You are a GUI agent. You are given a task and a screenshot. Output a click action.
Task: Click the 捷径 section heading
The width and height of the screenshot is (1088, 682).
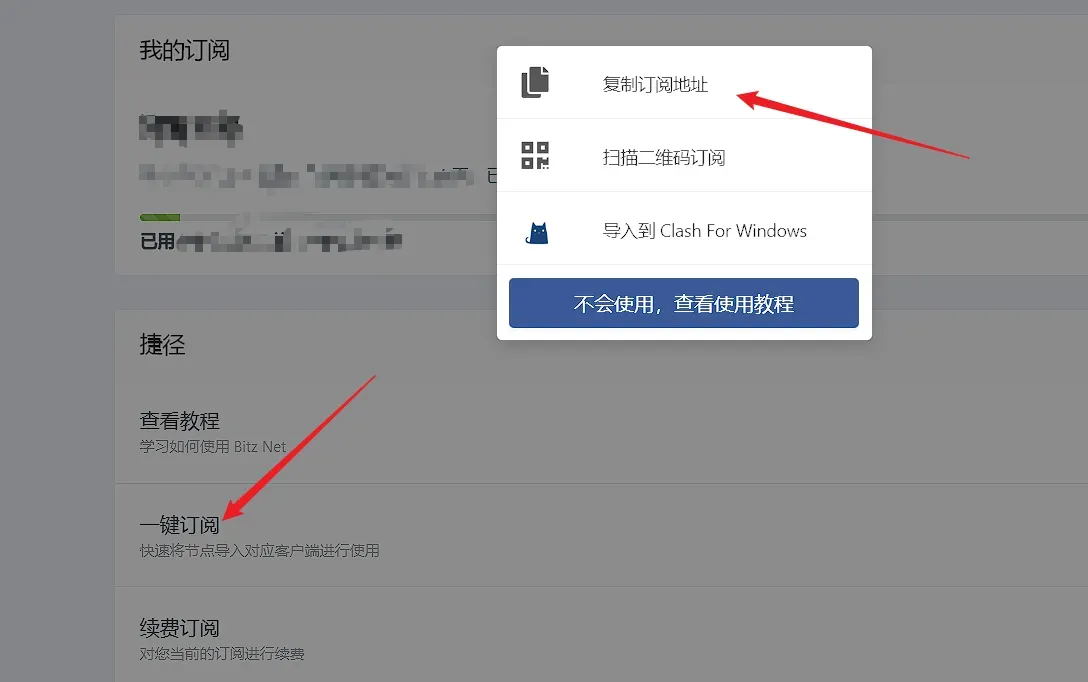162,344
